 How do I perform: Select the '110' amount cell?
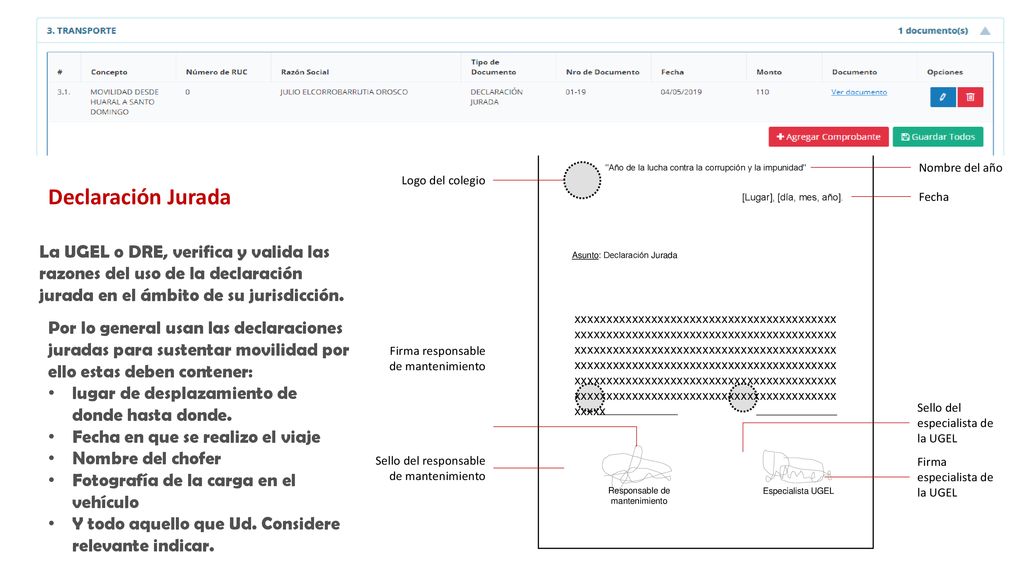click(762, 92)
